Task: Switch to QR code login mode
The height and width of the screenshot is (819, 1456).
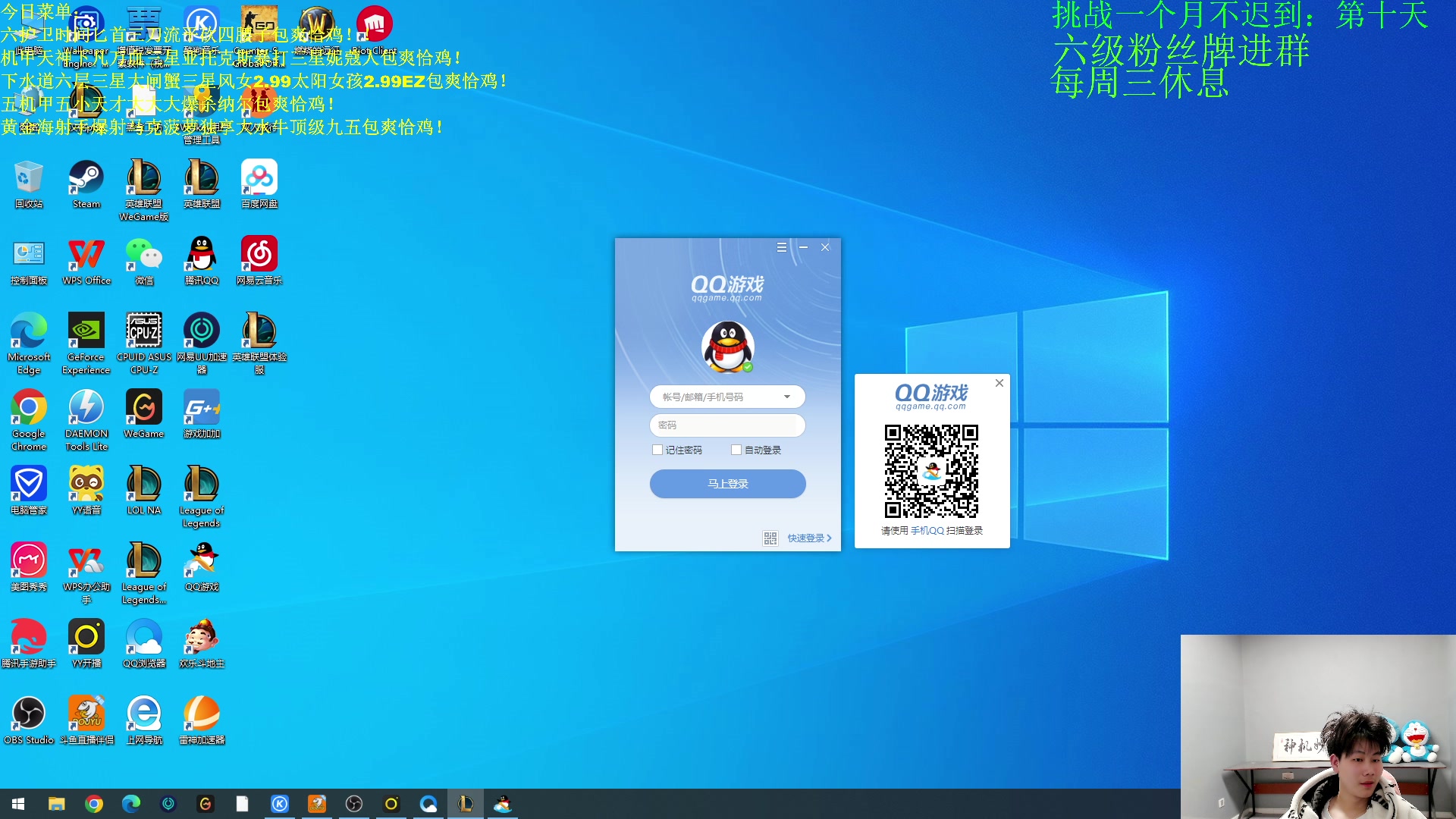Action: (x=770, y=538)
